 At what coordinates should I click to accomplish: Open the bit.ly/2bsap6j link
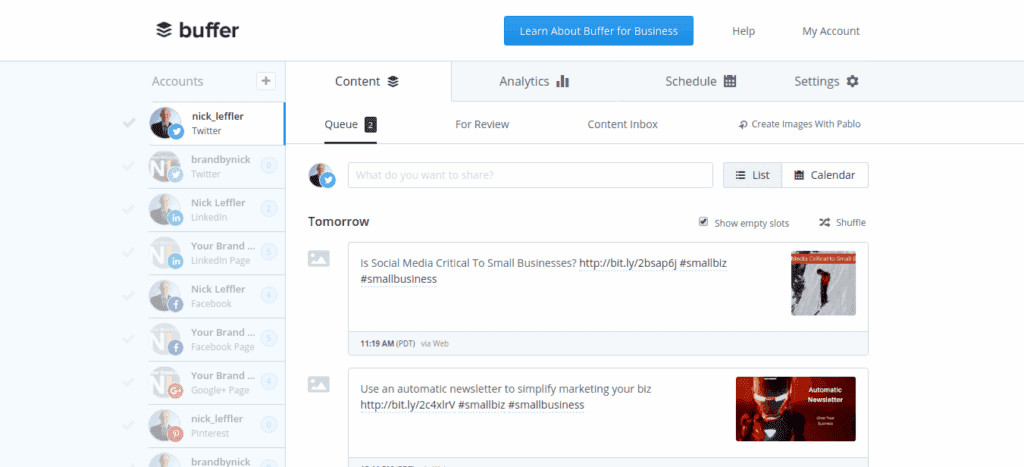[628, 263]
